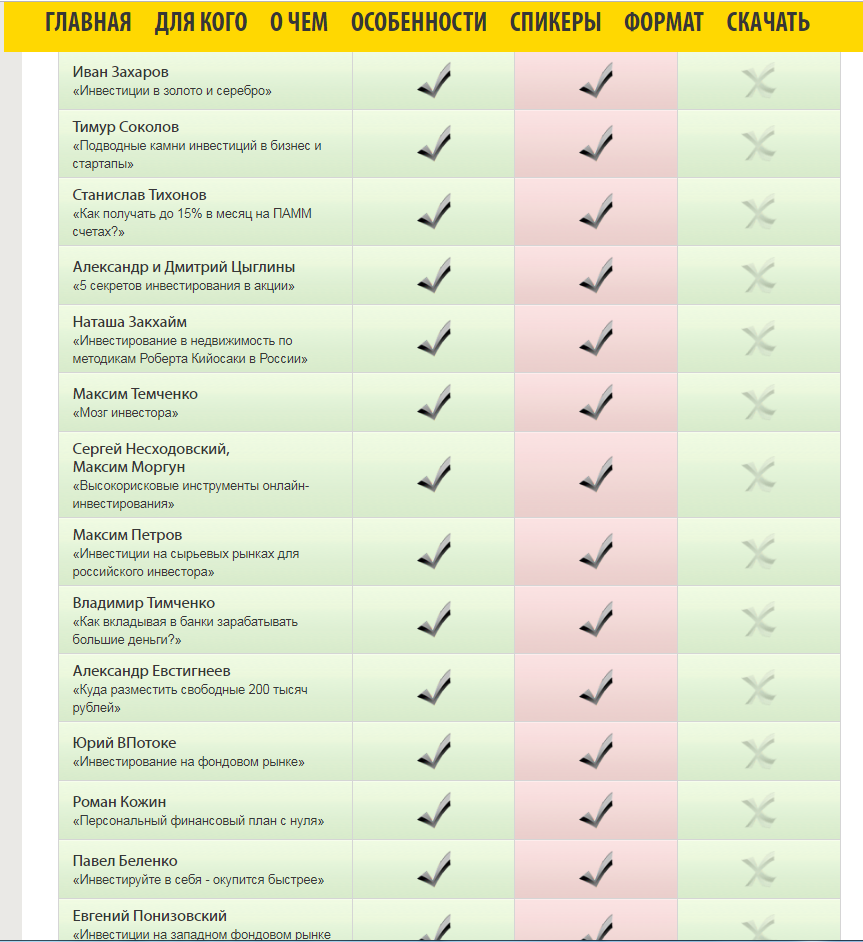Go to the ДЛЯ КОГО section
863x942 pixels.
tap(201, 22)
